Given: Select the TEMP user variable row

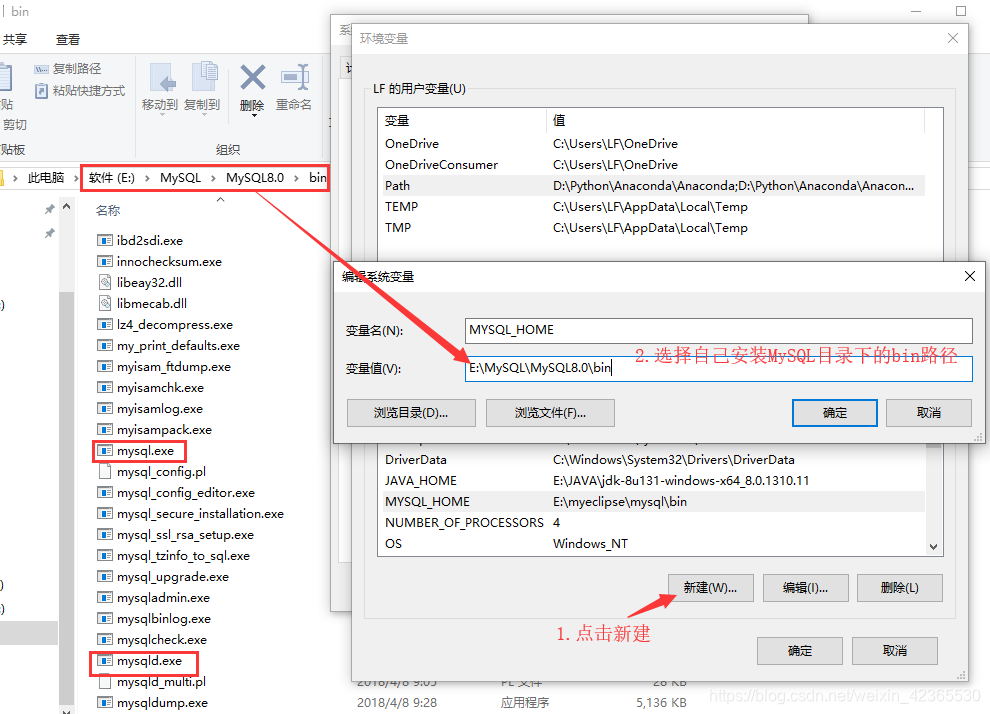Looking at the screenshot, I should click(x=652, y=206).
